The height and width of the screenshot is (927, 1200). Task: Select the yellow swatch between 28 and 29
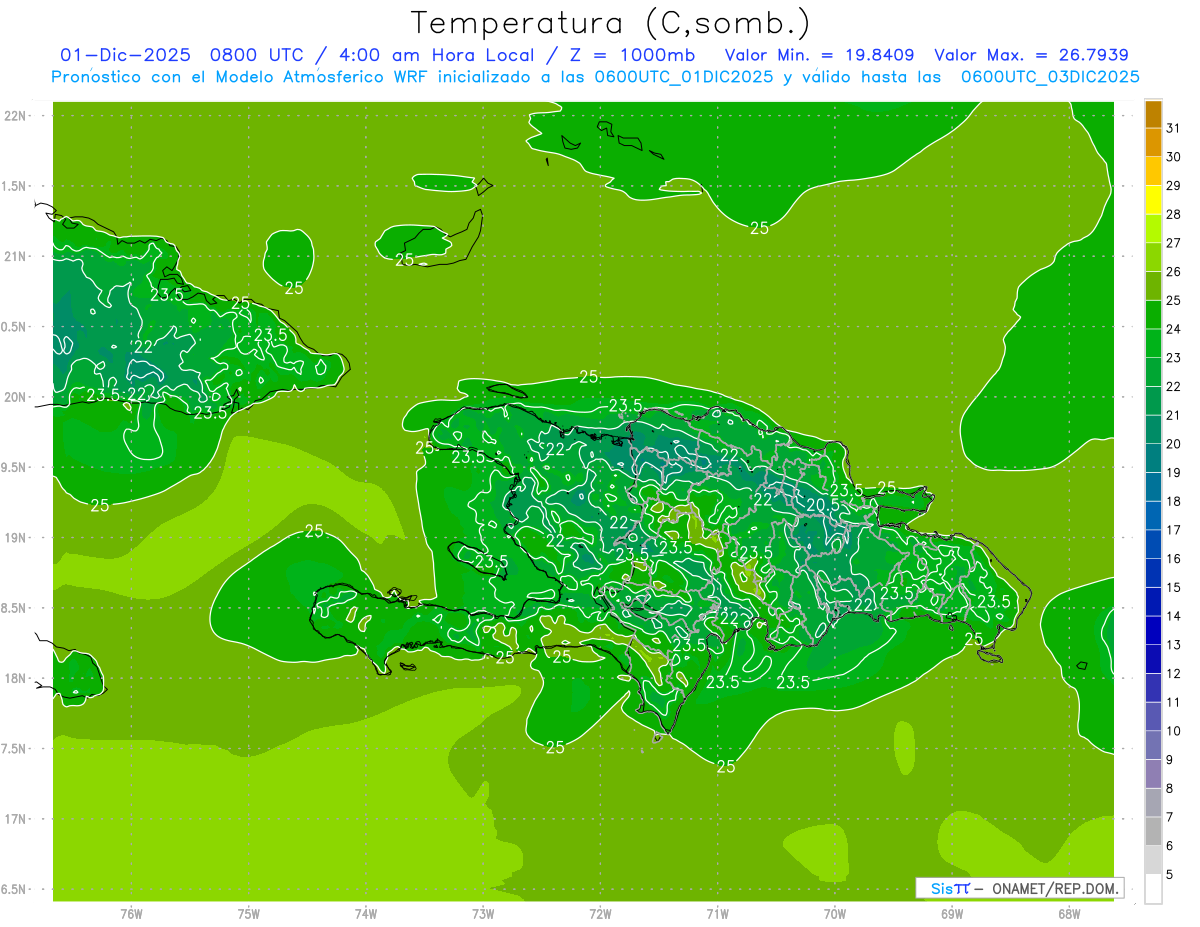(1153, 200)
